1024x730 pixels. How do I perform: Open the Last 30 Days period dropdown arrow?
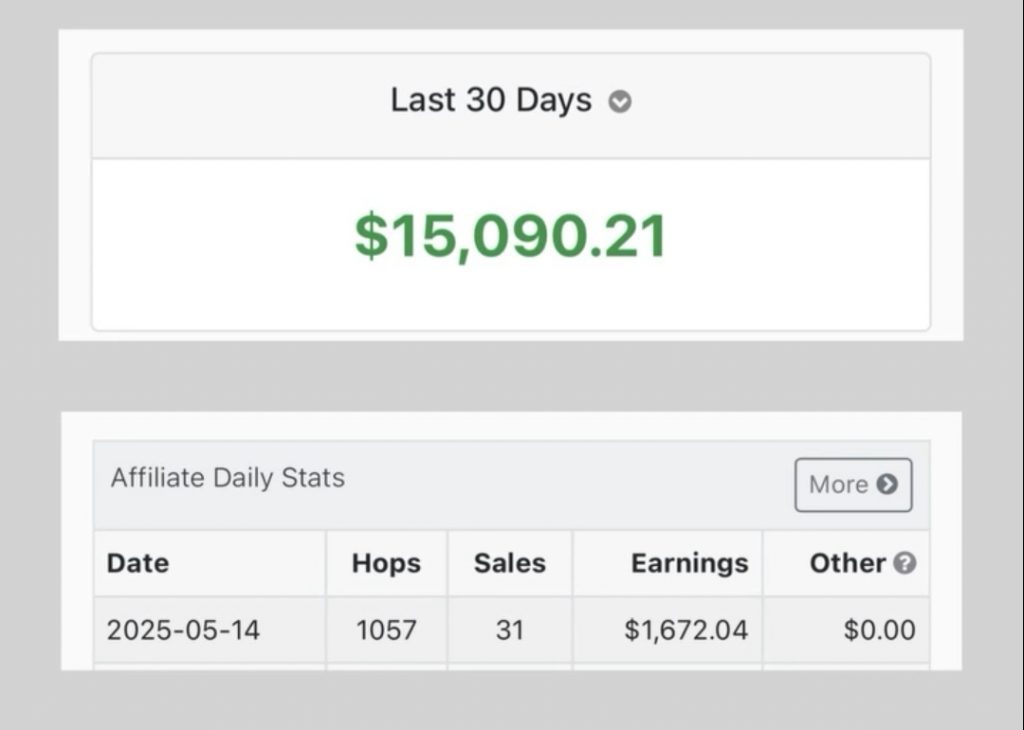click(x=620, y=102)
